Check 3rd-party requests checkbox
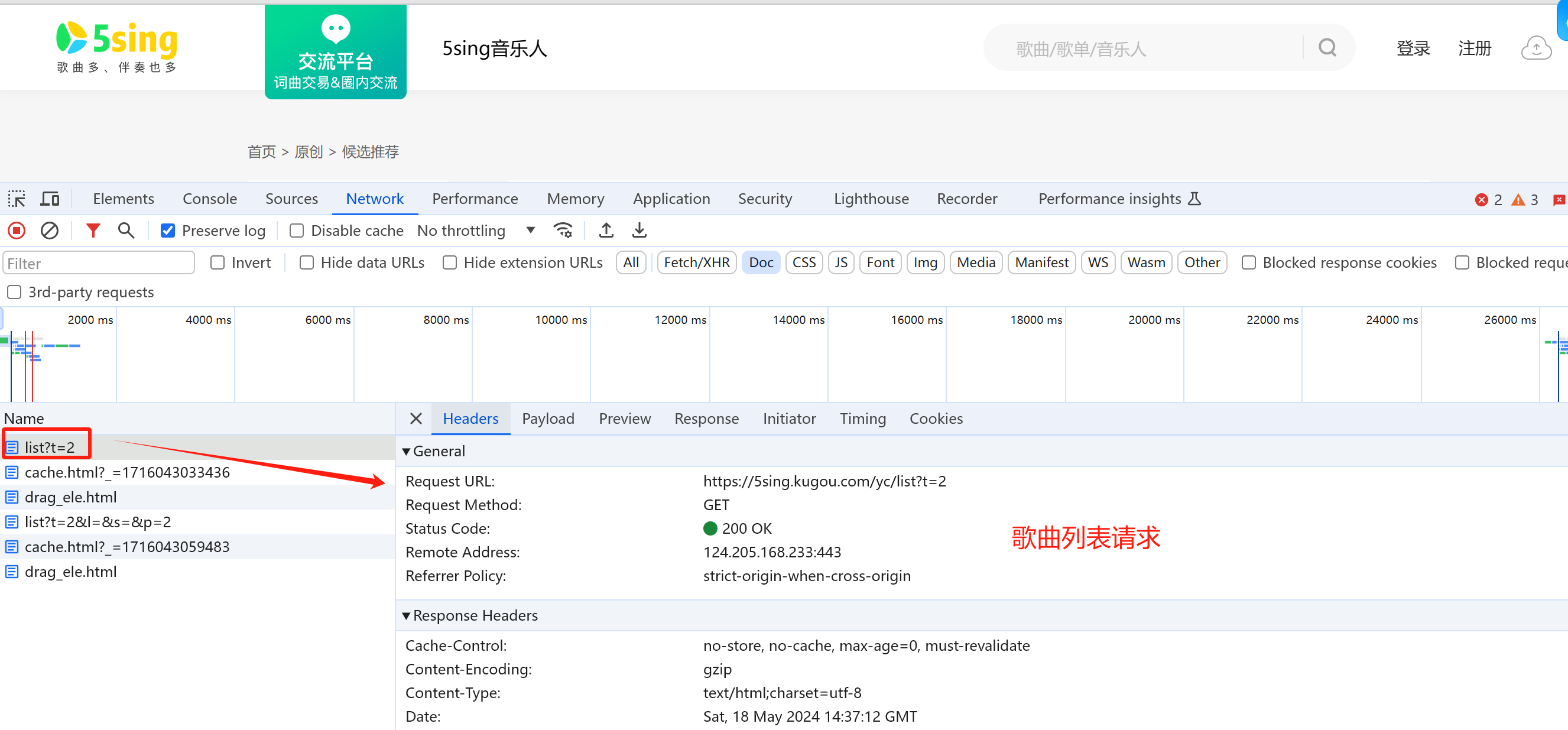The height and width of the screenshot is (730, 1568). click(14, 292)
